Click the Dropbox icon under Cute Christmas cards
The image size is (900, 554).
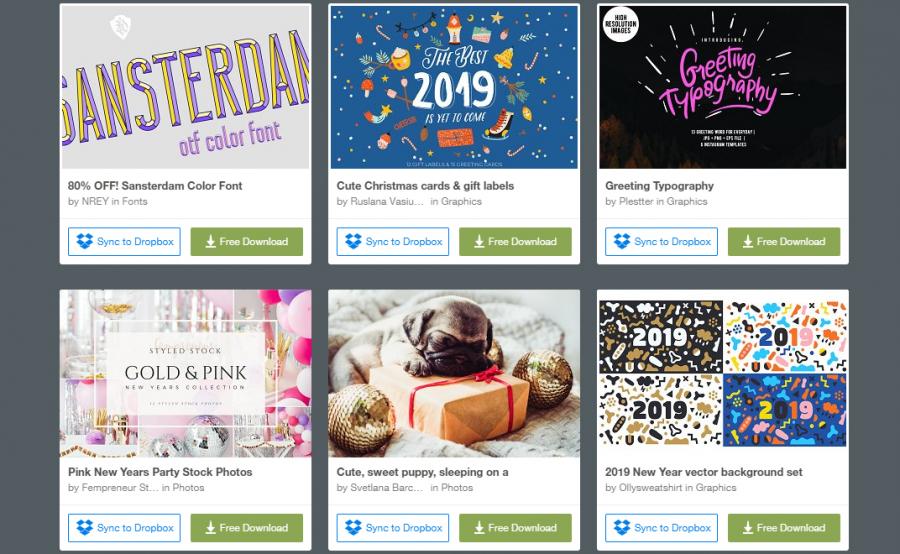click(x=354, y=241)
